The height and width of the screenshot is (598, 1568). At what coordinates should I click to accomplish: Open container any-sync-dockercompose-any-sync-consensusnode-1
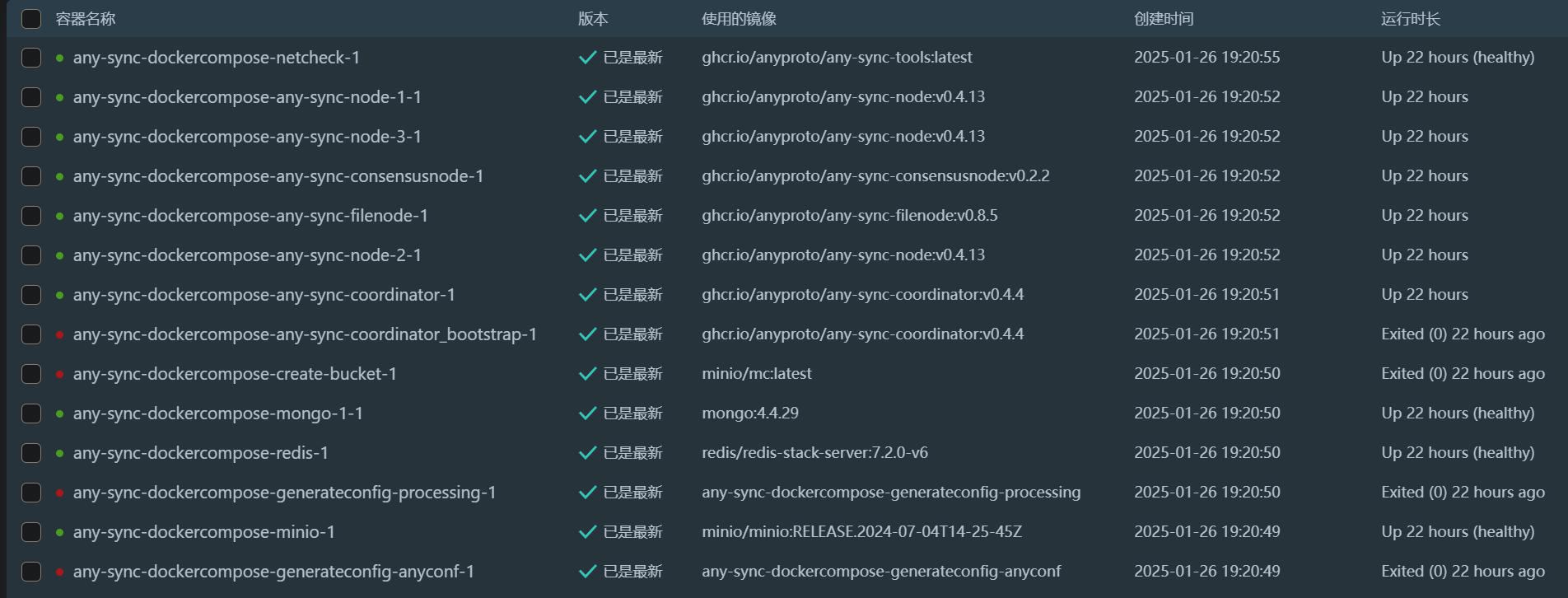[x=278, y=176]
